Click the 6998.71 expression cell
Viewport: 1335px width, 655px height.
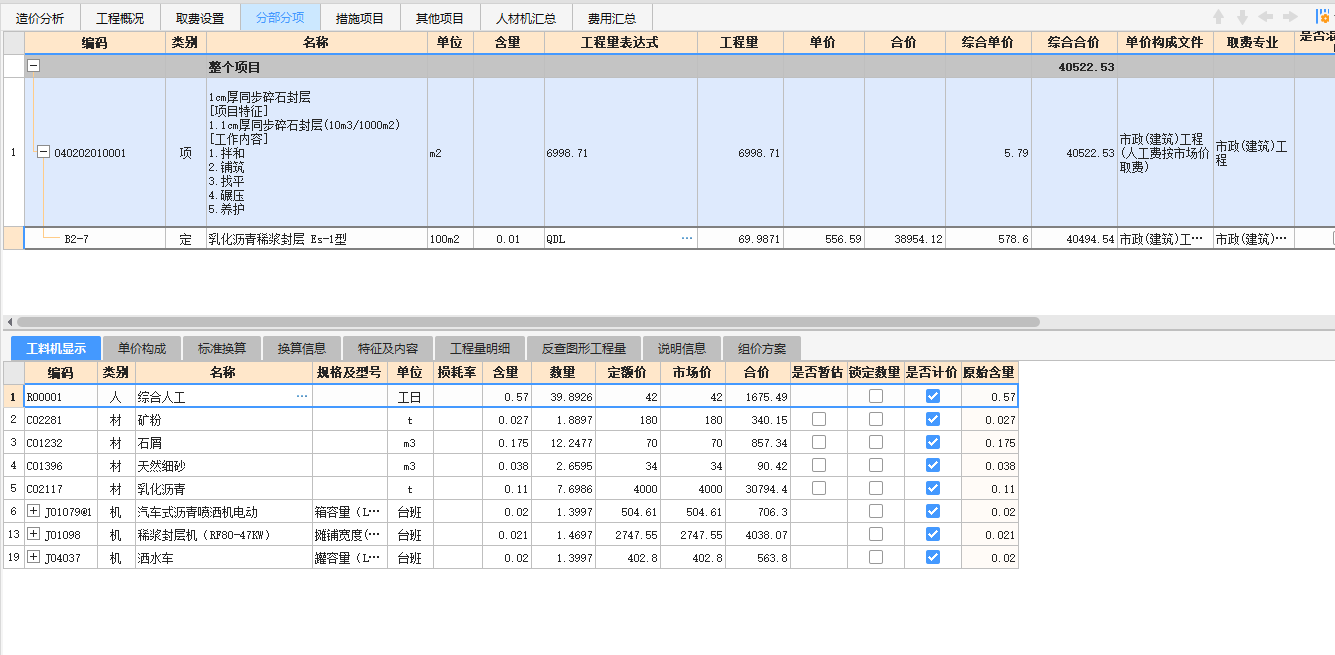[621, 153]
